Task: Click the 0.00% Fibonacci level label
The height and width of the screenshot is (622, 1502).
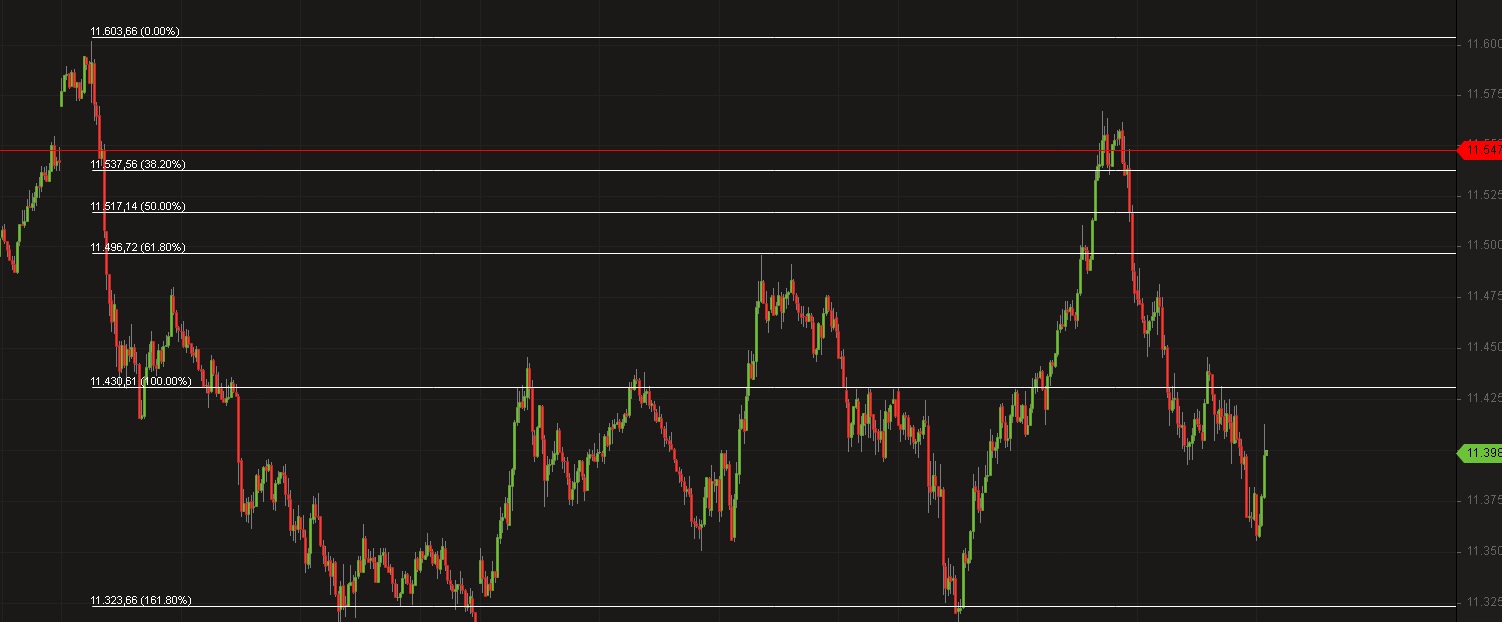Action: pos(135,32)
